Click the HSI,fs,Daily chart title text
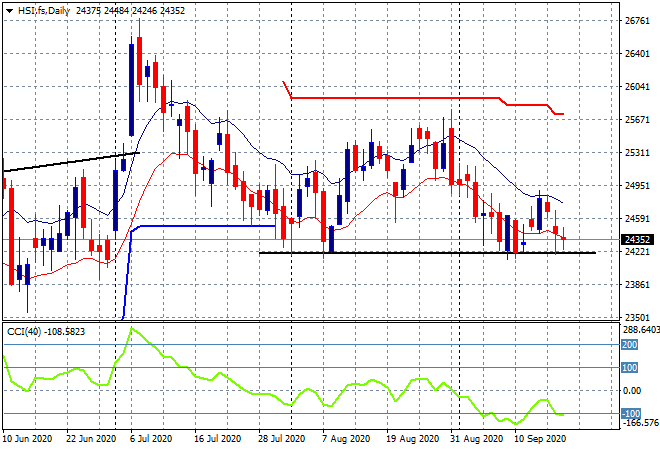Viewport: 660px width, 450px height. tap(44, 11)
